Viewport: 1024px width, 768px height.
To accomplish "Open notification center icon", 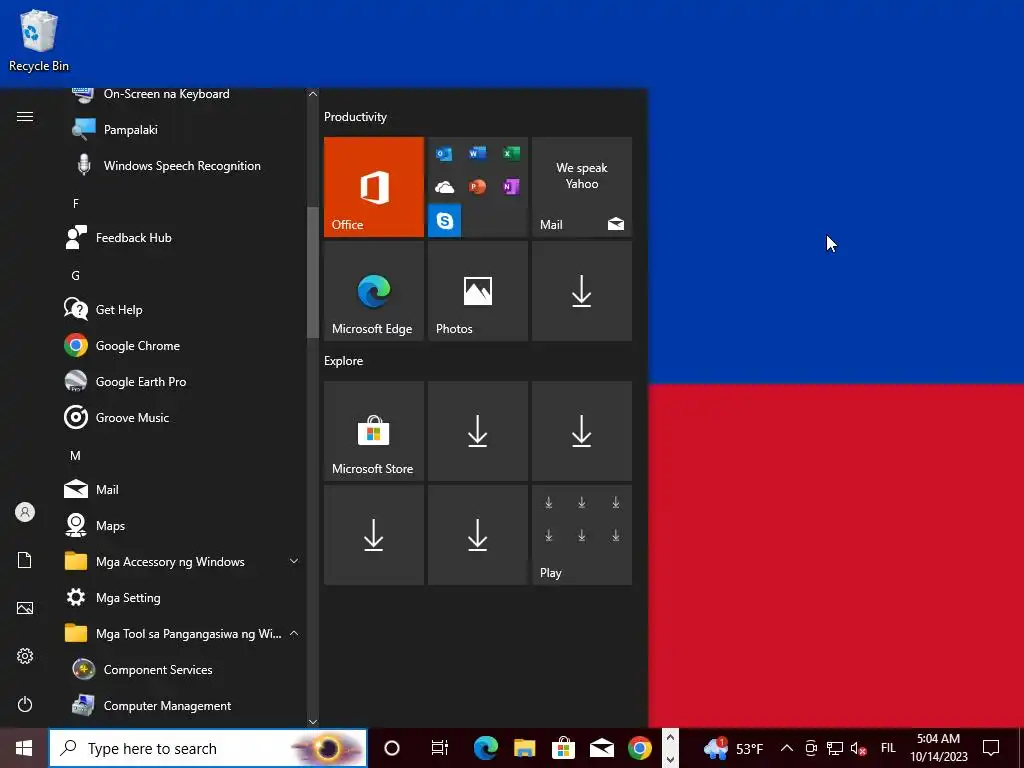I will pyautogui.click(x=991, y=748).
